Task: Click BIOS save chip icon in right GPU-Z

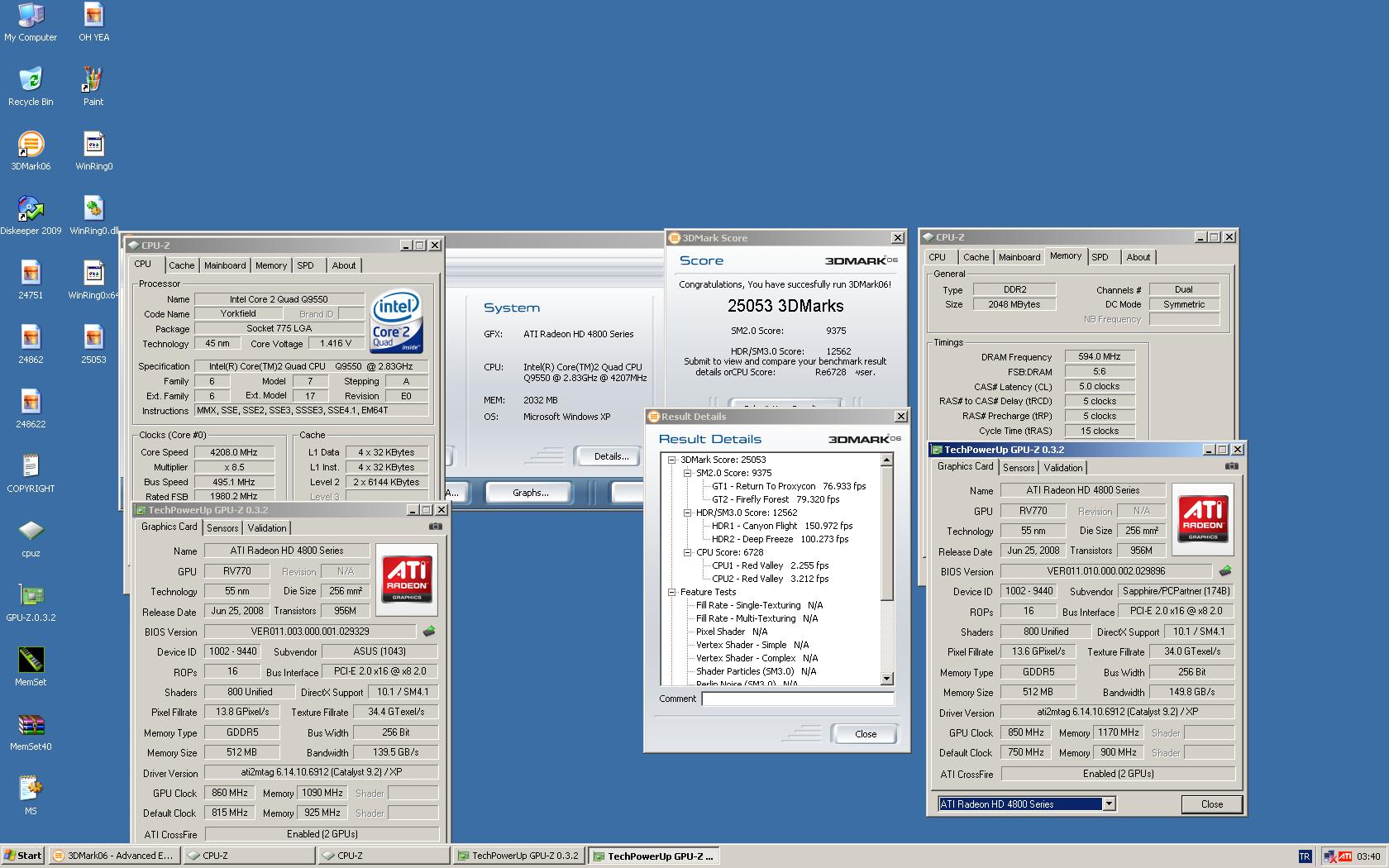Action: pos(1225,570)
